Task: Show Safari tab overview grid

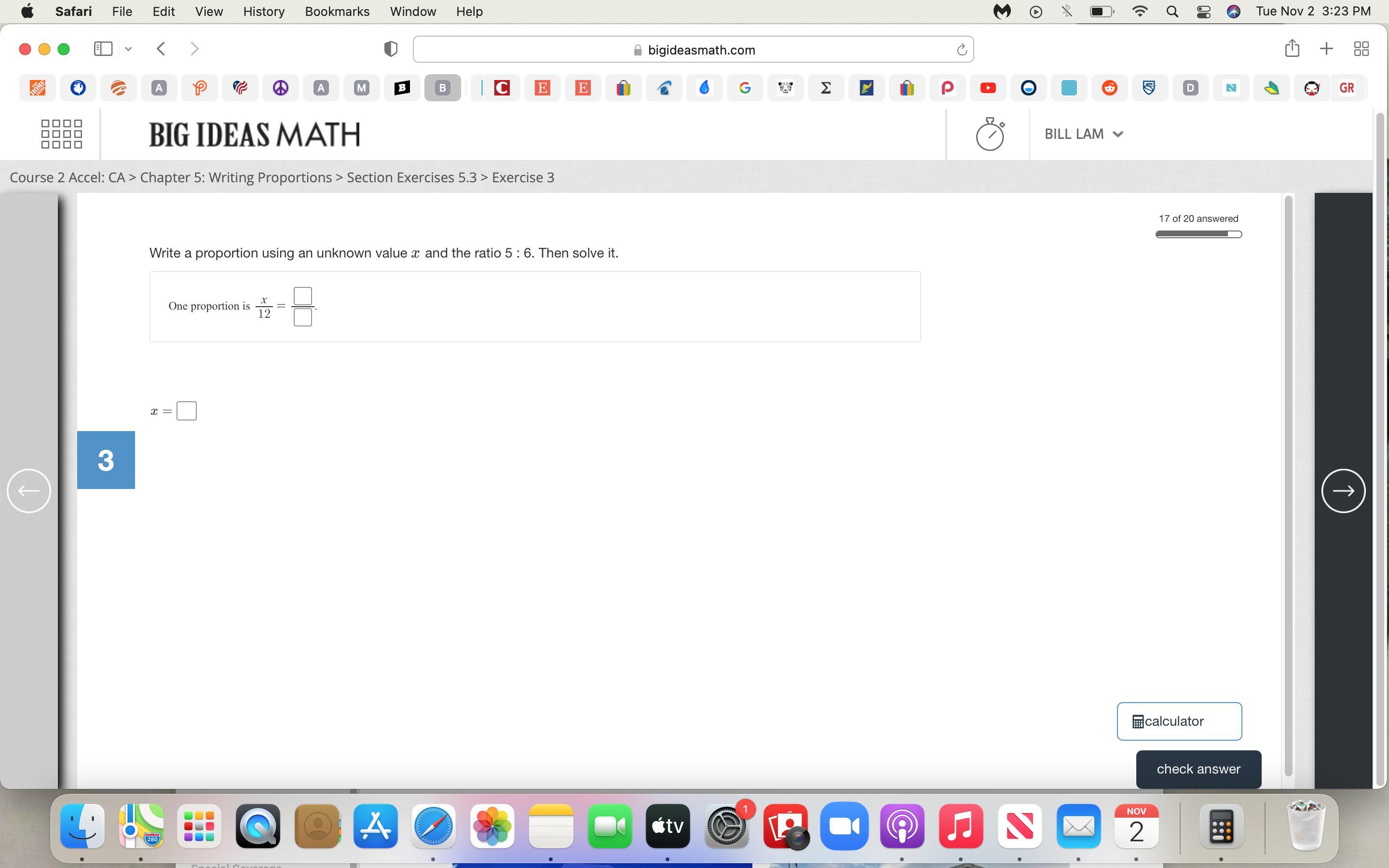Action: click(1362, 49)
